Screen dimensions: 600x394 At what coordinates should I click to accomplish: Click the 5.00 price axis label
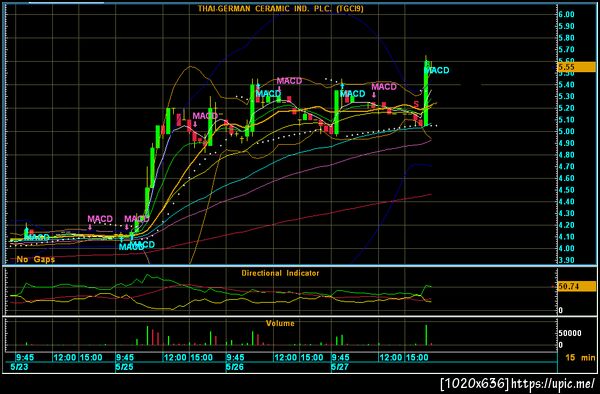[567, 131]
